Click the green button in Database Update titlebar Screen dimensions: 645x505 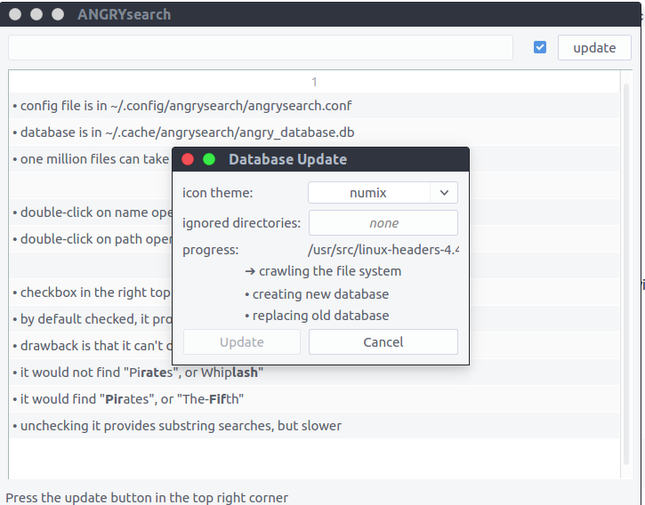click(x=209, y=159)
